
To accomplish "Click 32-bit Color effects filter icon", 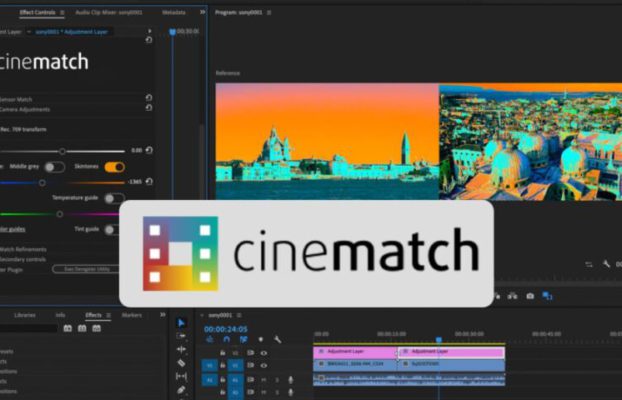I will coord(82,328).
